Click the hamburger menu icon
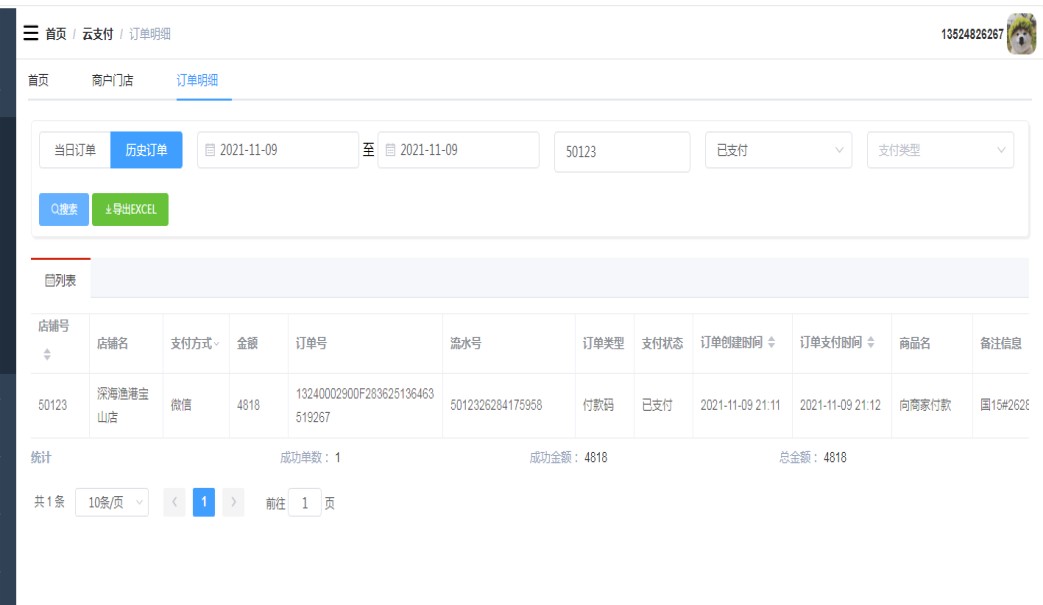The height and width of the screenshot is (605, 1043). pos(31,34)
